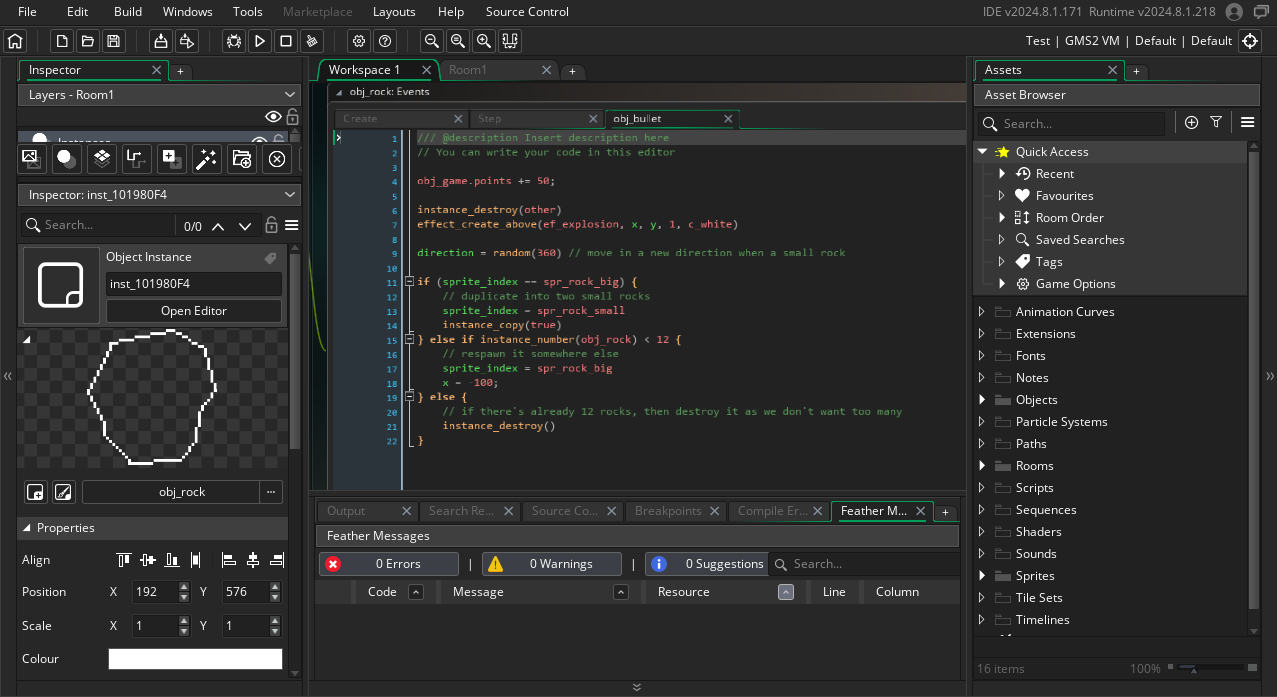Open Game Options gear in the toolbar
The image size is (1277, 697).
point(359,41)
